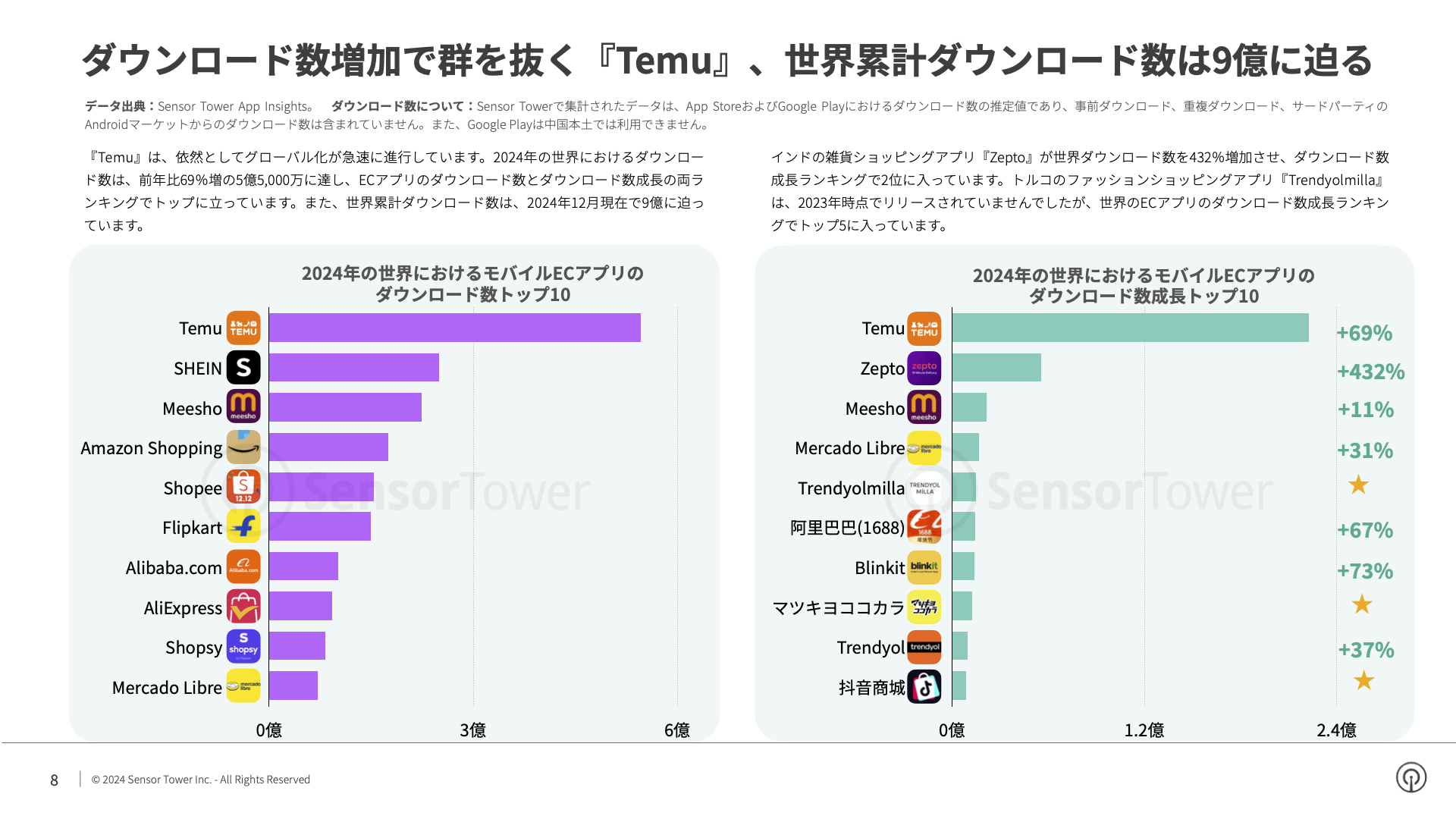The height and width of the screenshot is (819, 1456).
Task: Click Temu's purple download bar
Action: point(454,328)
